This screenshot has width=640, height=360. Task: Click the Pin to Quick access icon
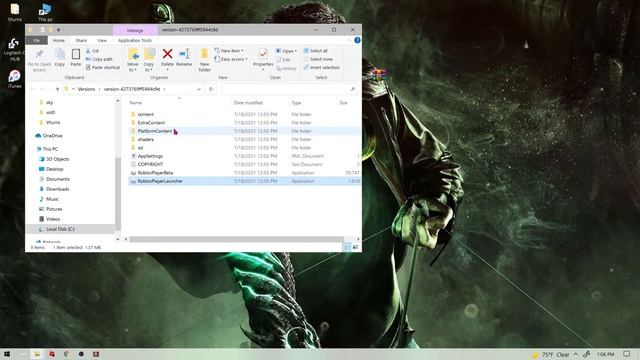pos(39,54)
